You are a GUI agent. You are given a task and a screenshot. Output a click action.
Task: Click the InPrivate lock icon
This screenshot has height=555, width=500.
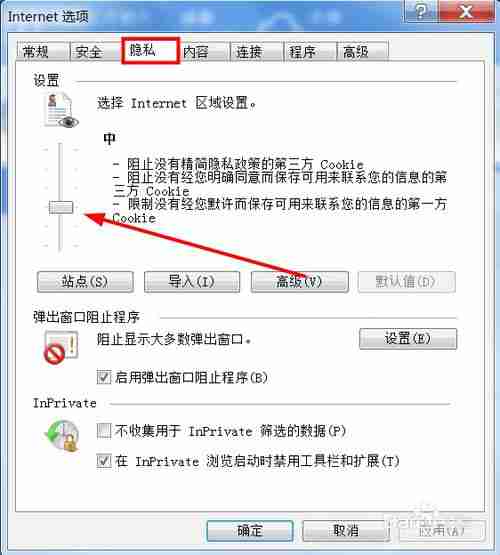(x=62, y=436)
